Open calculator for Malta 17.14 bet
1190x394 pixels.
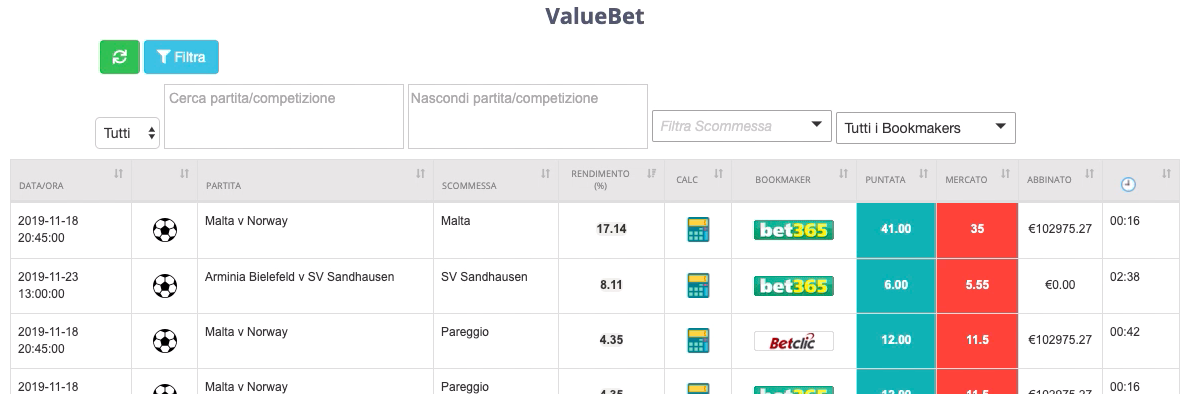[697, 229]
